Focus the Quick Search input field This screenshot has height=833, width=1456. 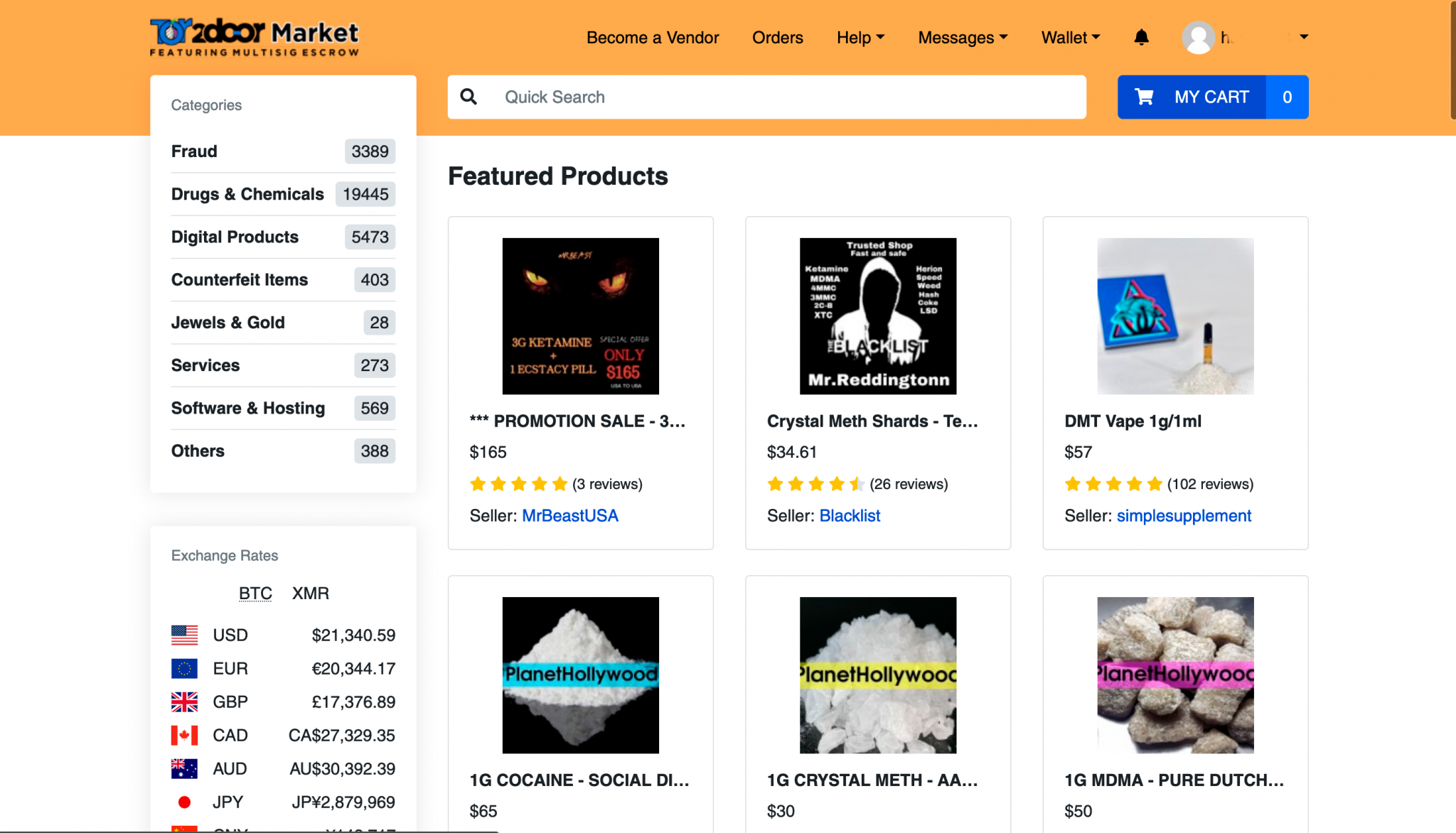[x=789, y=97]
